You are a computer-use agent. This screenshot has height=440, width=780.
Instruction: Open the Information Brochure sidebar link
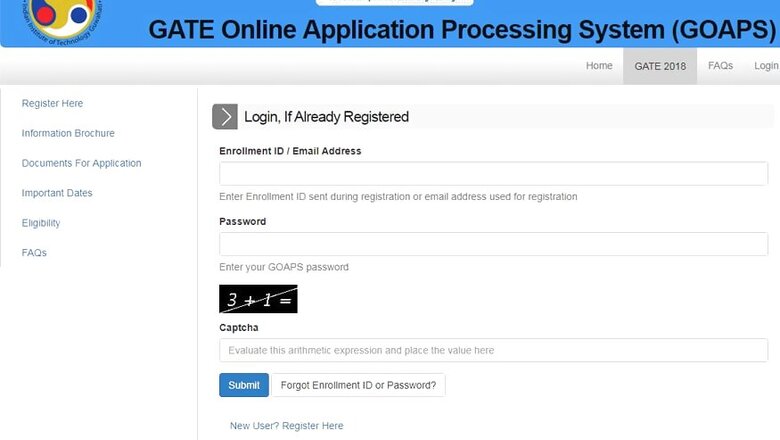point(68,133)
